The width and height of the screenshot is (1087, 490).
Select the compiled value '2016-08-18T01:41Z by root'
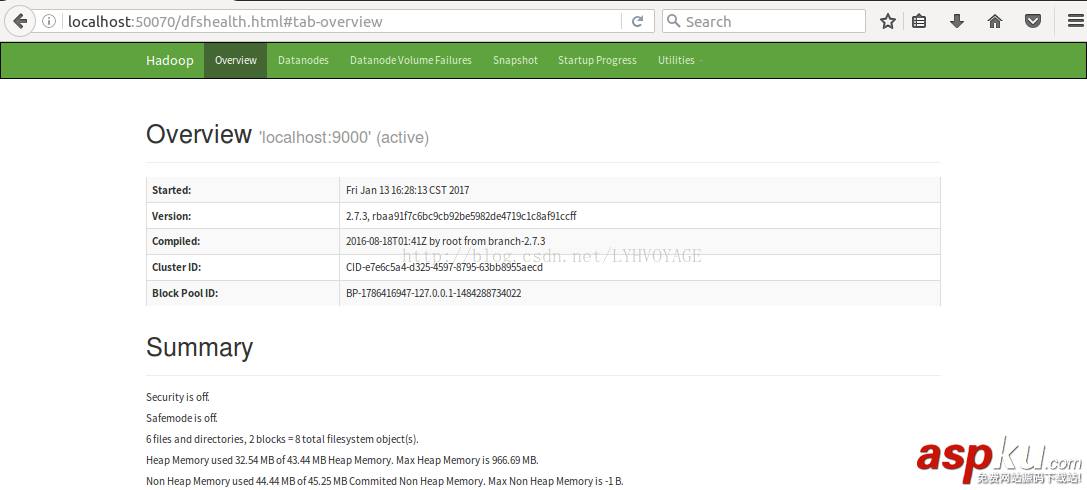coord(446,241)
